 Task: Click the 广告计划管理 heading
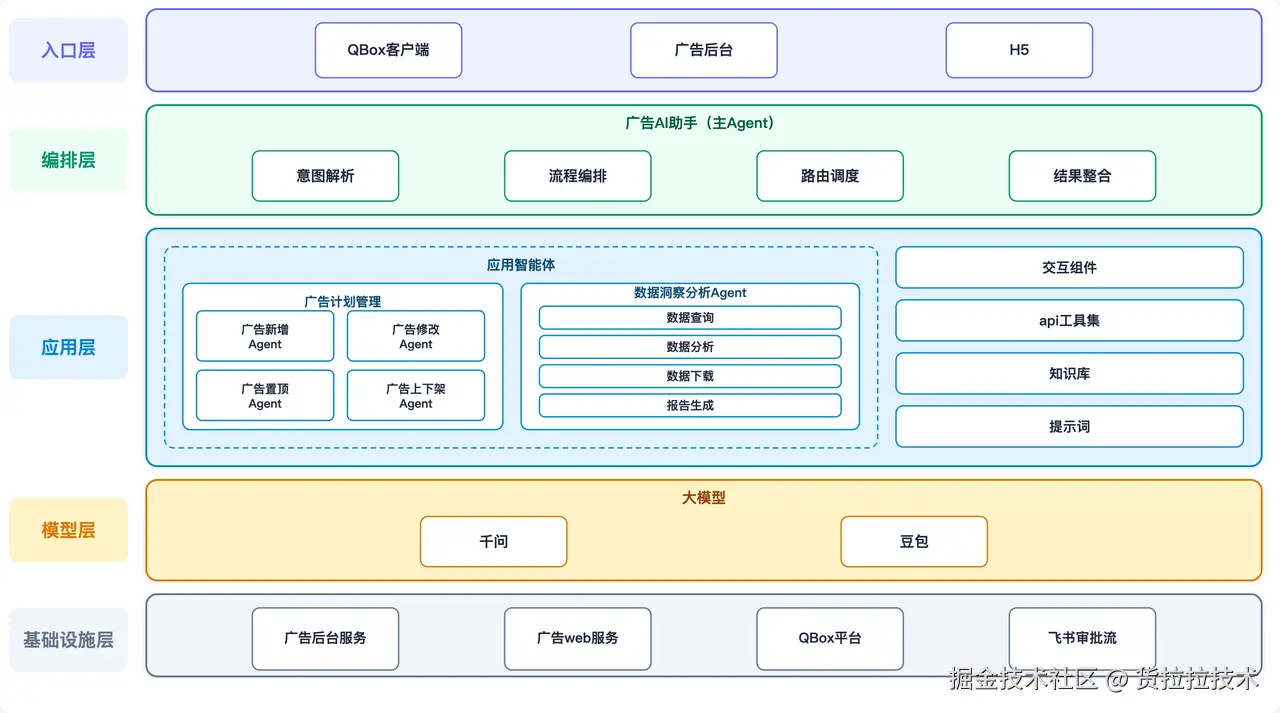tap(343, 301)
